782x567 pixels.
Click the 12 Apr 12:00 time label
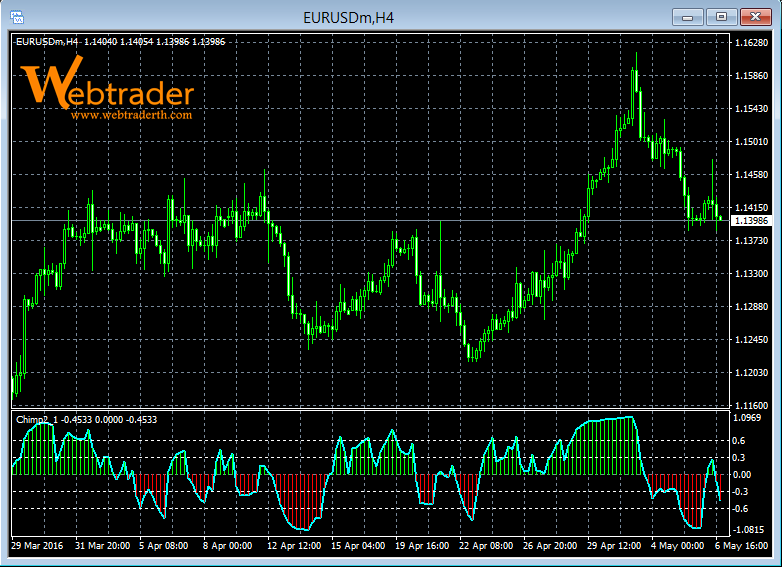[x=294, y=546]
